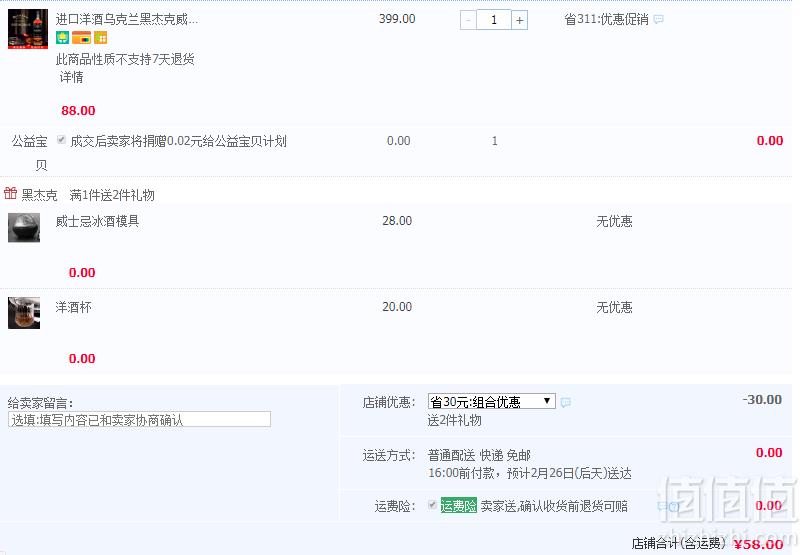Click the 卖家送,确认收货前退货可赔 text
Image resolution: width=807 pixels, height=555 pixels.
click(554, 506)
